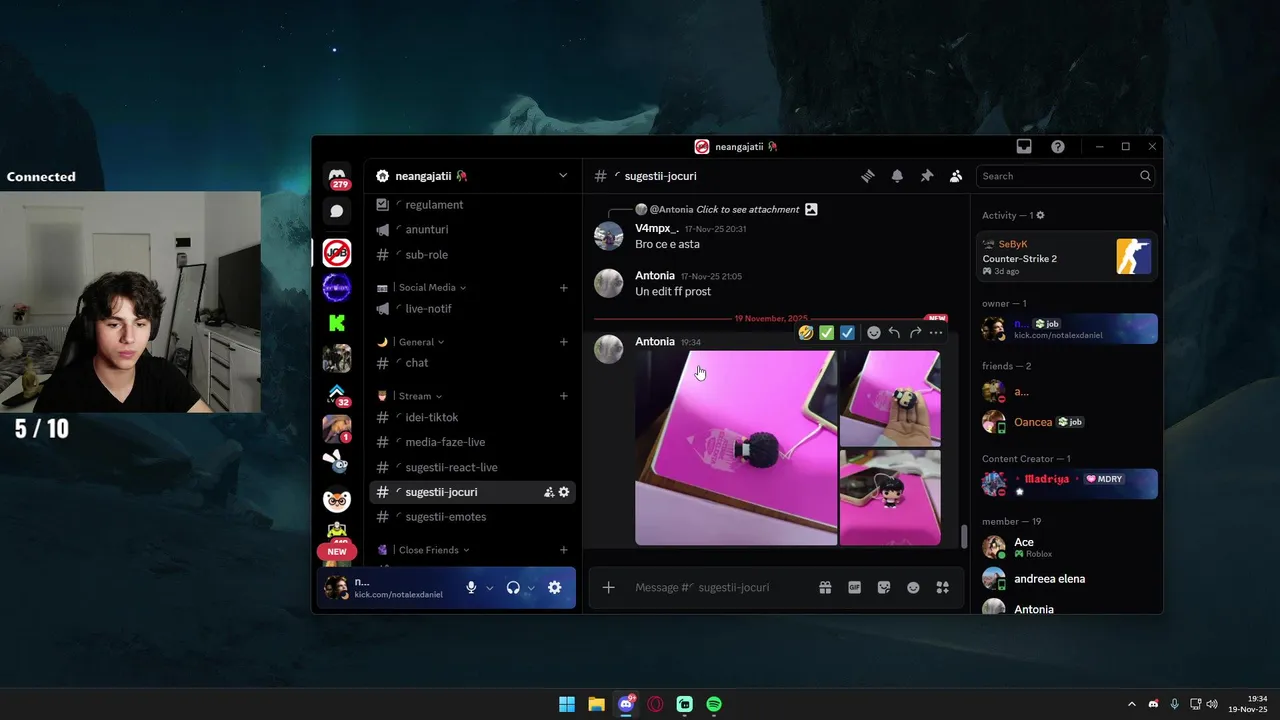
Task: Add rolling-laughing emoji reaction to message
Action: point(806,333)
